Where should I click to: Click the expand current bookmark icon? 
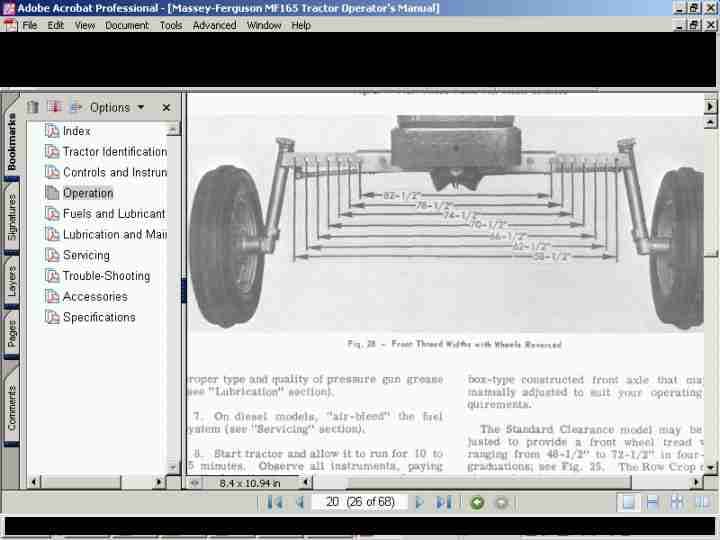pos(76,107)
